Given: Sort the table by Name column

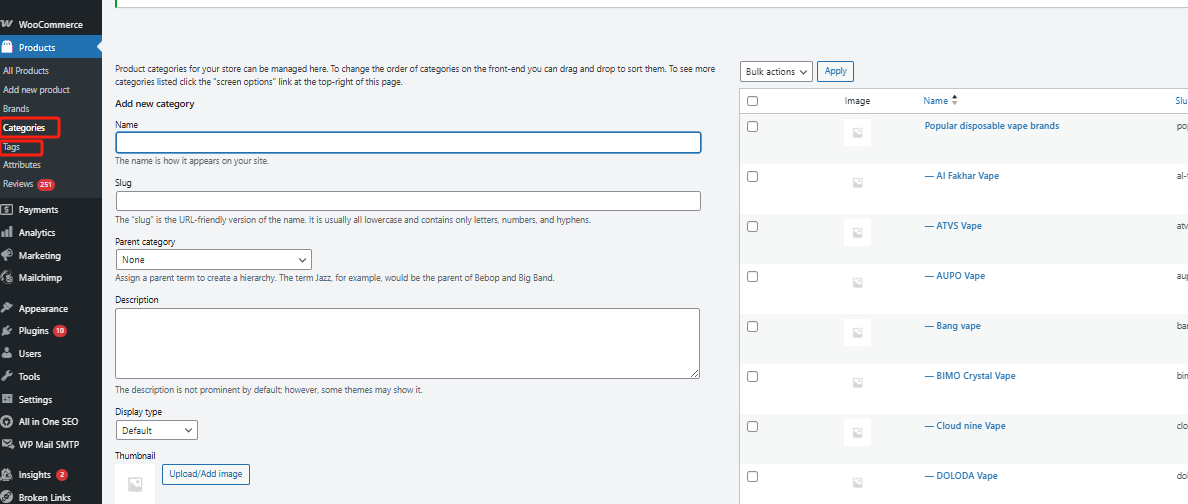Looking at the screenshot, I should [936, 101].
